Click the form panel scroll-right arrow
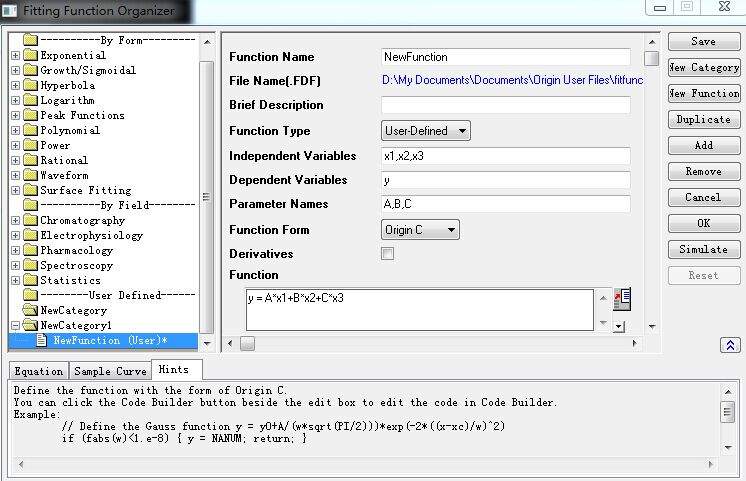This screenshot has width=746, height=481. coord(635,343)
